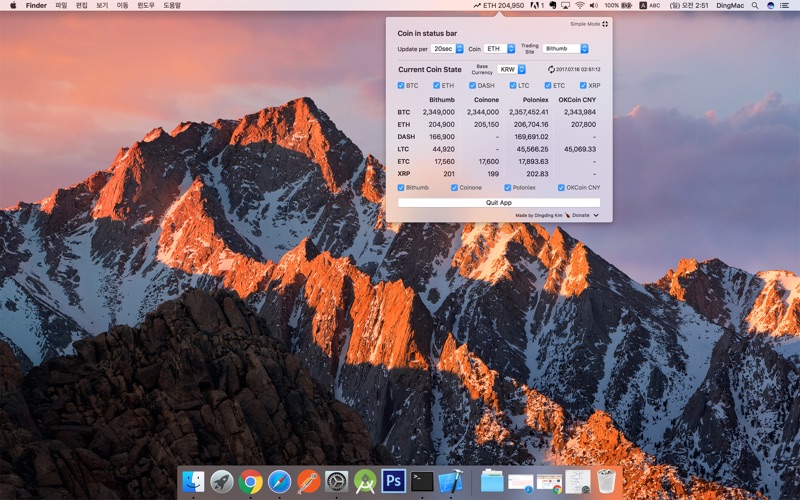The width and height of the screenshot is (800, 500).
Task: Click the Donate link
Action: (x=581, y=215)
